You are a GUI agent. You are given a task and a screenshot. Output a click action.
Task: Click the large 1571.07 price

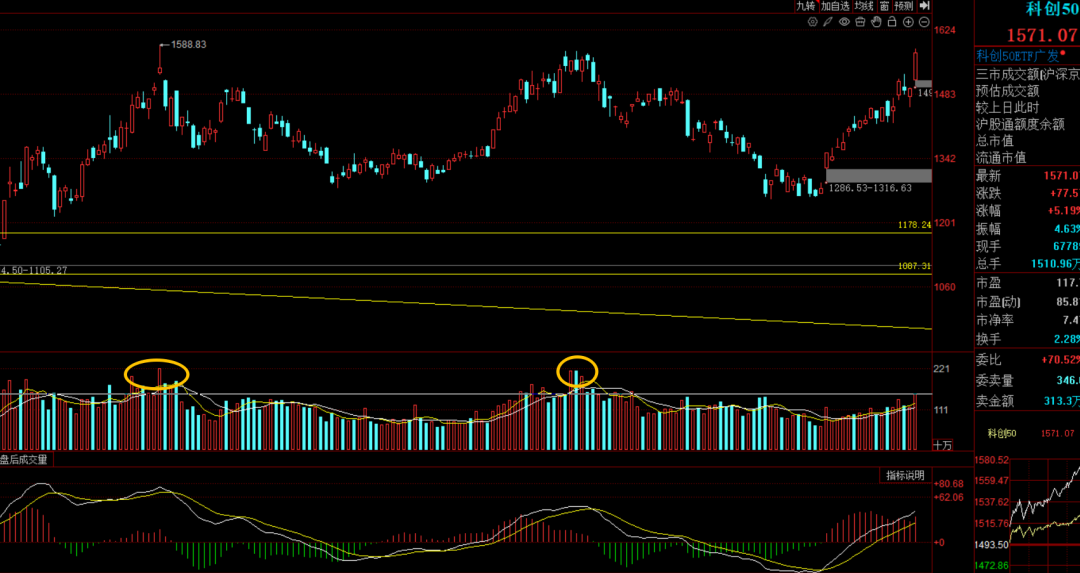tap(1042, 35)
